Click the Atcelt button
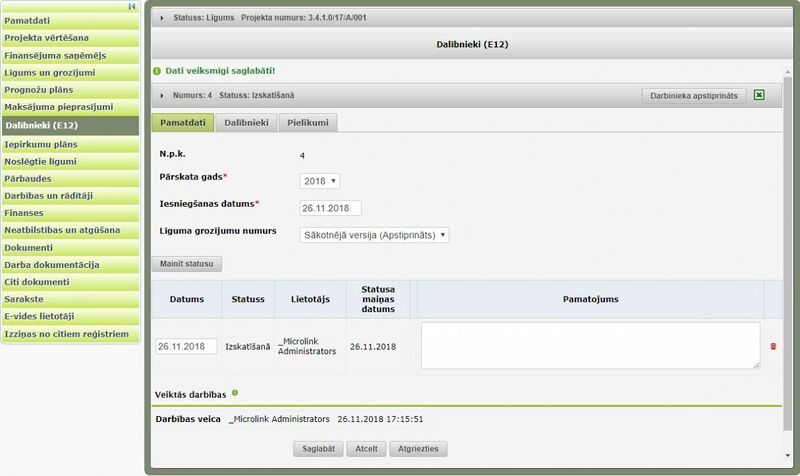 pyautogui.click(x=366, y=449)
